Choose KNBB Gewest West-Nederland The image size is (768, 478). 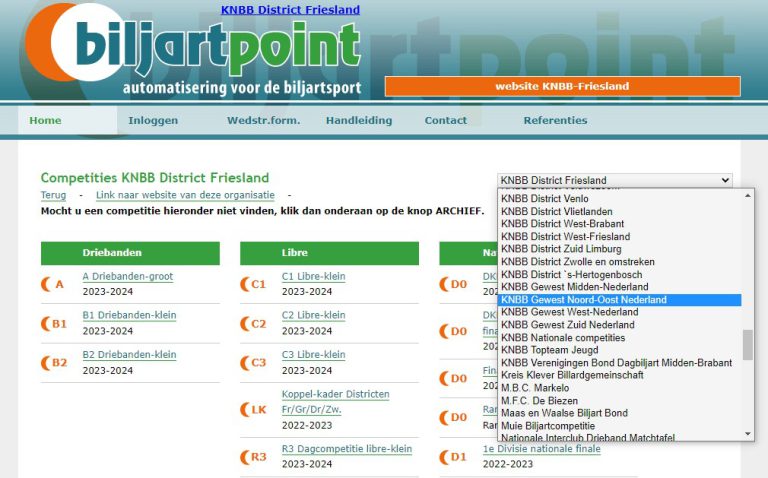(619, 312)
